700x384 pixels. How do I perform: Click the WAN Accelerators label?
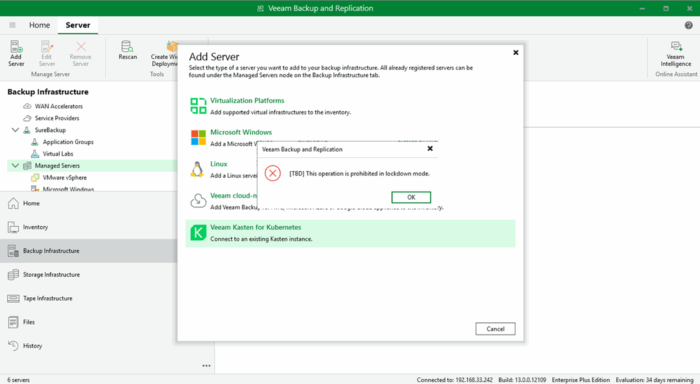pyautogui.click(x=58, y=106)
